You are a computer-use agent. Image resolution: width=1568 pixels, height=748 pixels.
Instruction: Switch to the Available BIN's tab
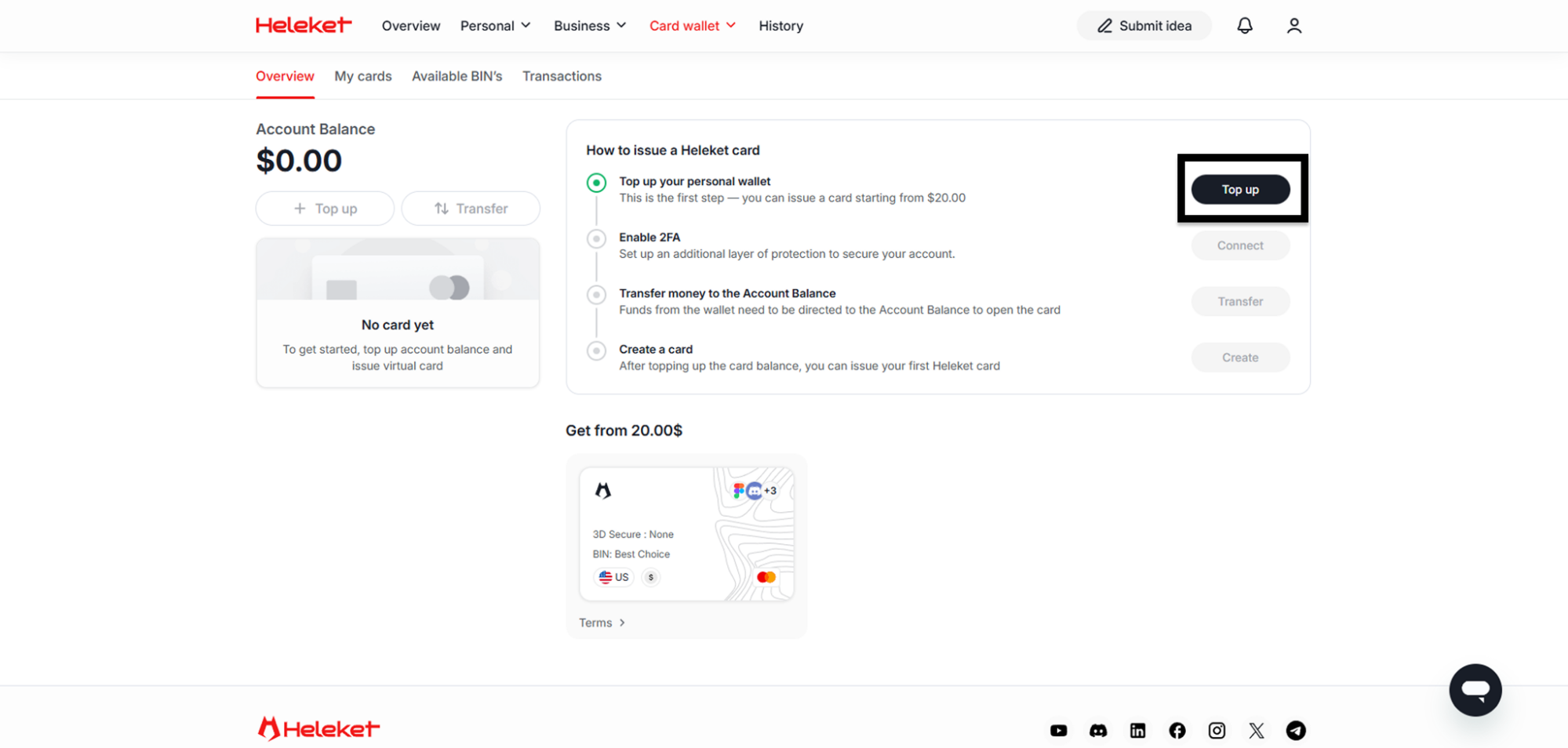(x=457, y=76)
